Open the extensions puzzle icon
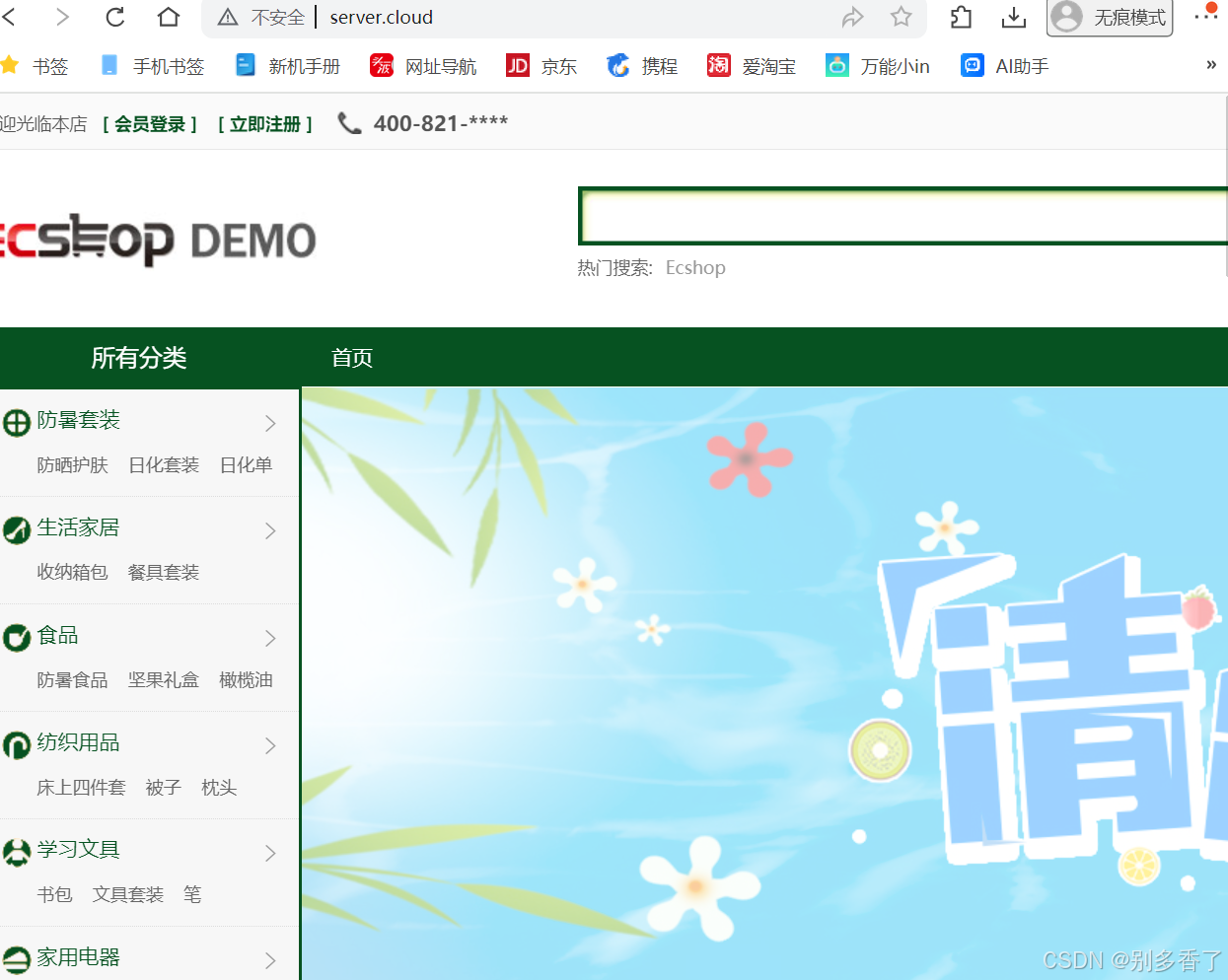1228x980 pixels. click(x=961, y=17)
